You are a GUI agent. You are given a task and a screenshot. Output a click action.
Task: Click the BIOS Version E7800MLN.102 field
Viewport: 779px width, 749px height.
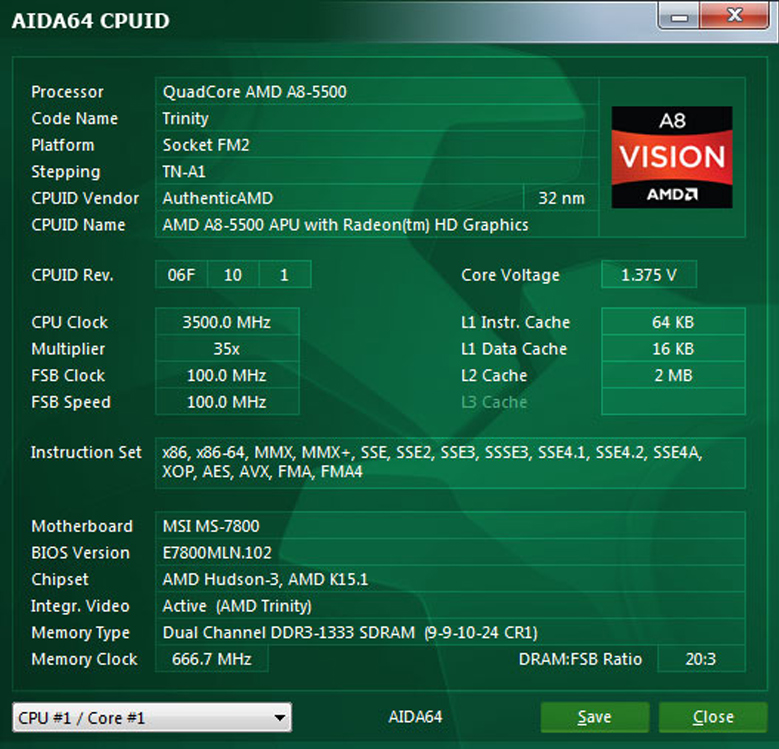click(450, 553)
